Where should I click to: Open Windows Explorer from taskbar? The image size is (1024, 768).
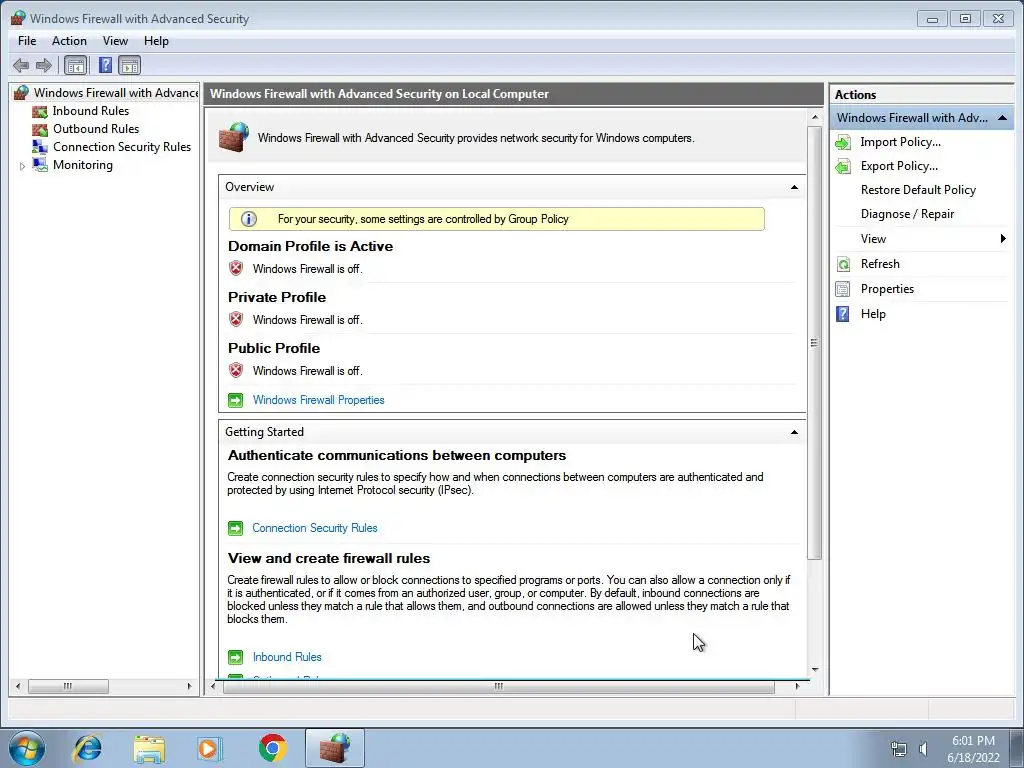pyautogui.click(x=150, y=748)
